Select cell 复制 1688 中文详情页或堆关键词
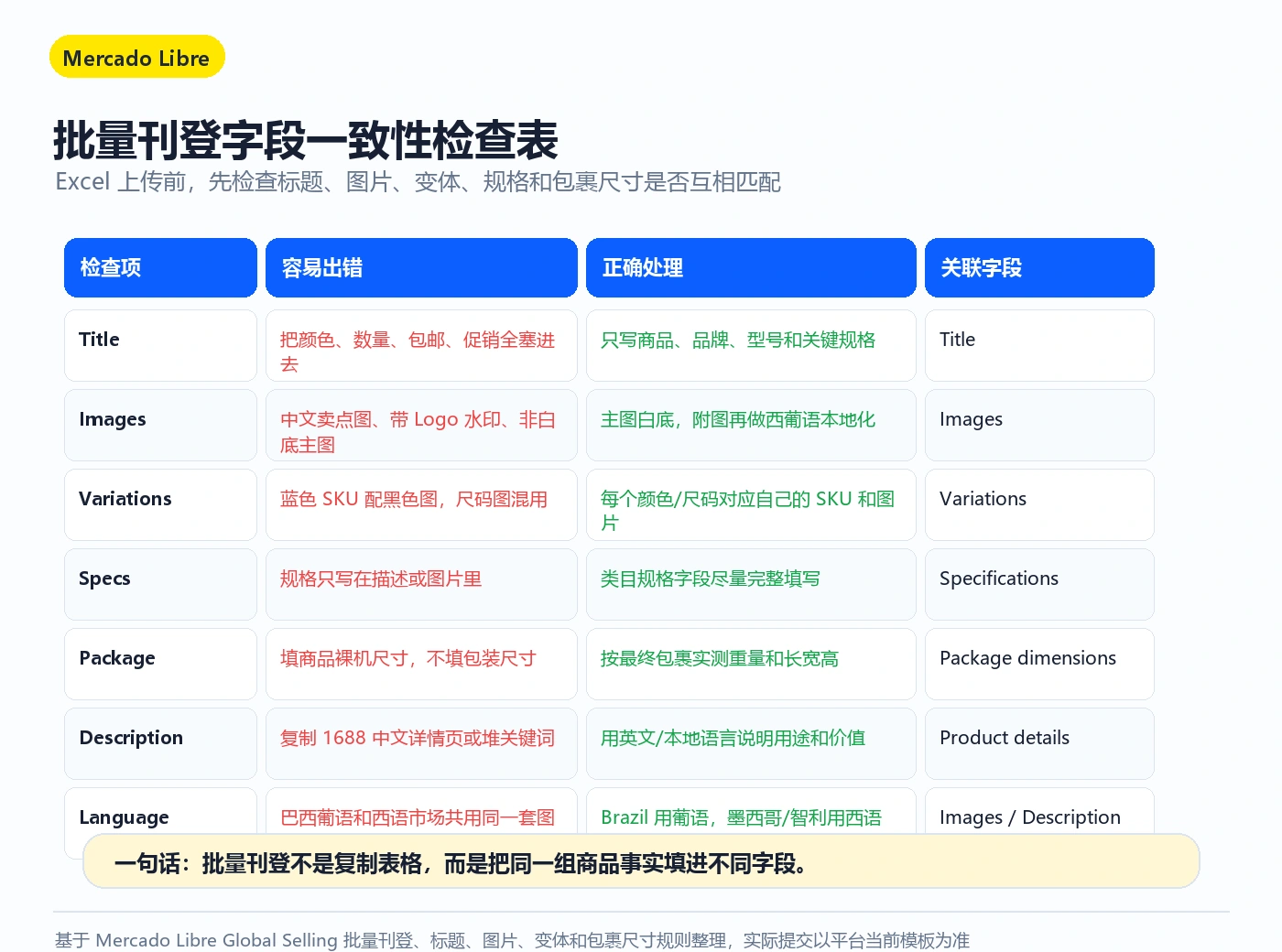 [421, 743]
